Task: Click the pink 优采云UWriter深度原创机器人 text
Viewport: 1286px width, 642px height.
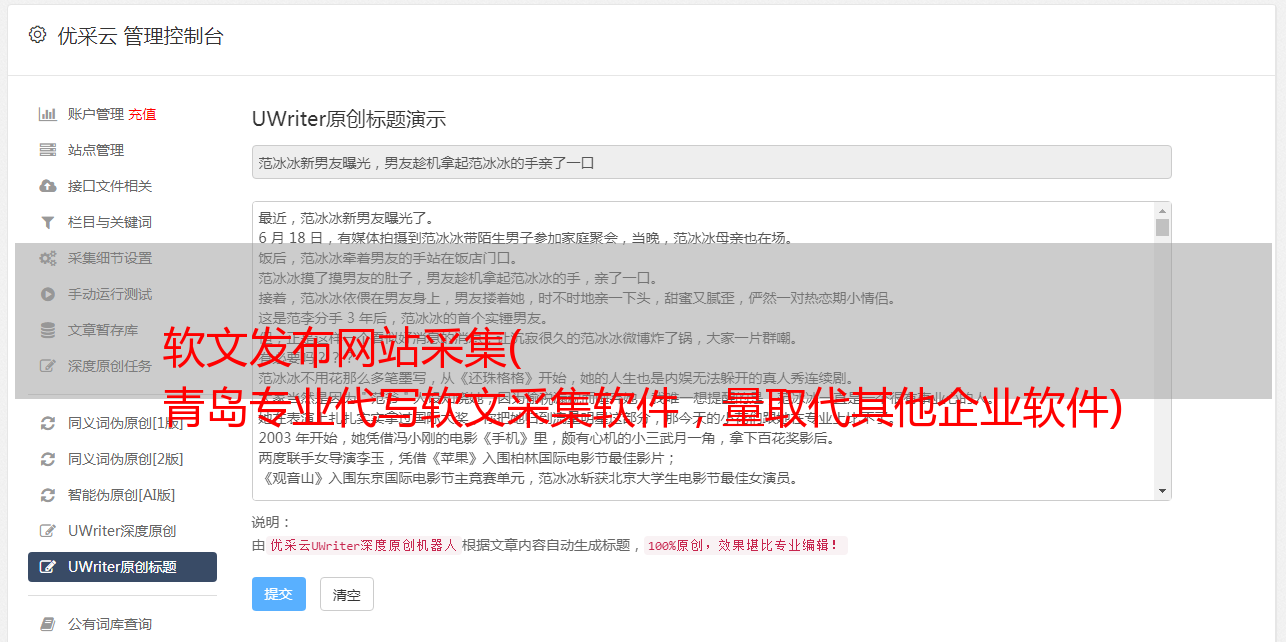Action: coord(364,546)
